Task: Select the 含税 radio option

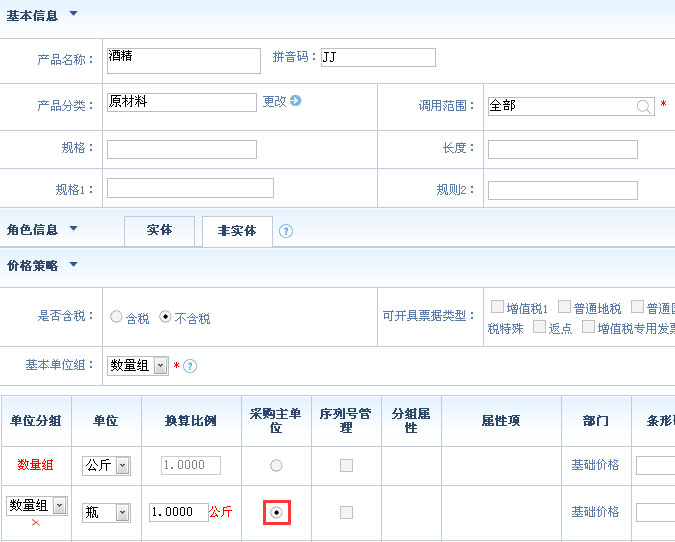Action: (x=116, y=318)
